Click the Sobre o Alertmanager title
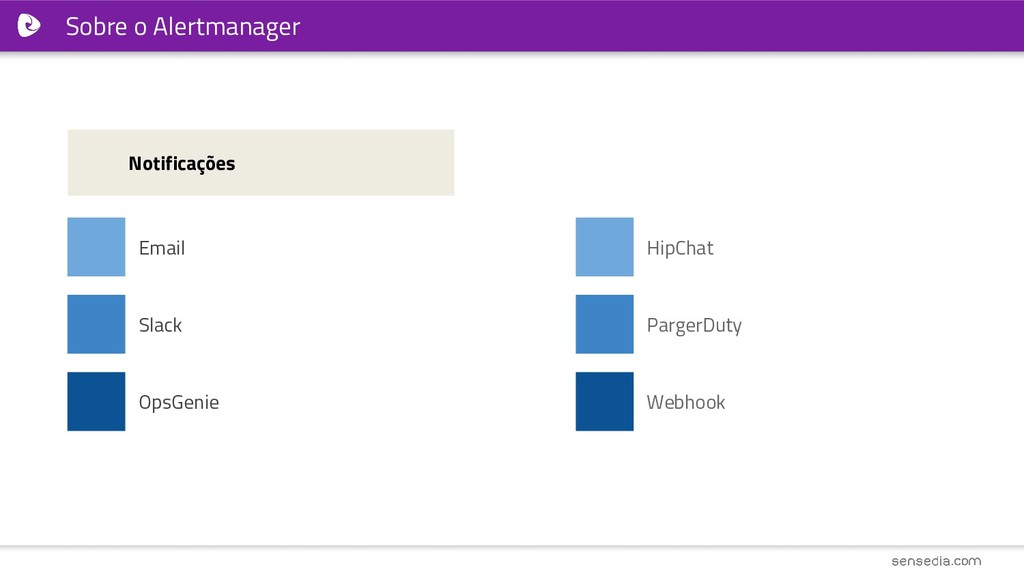The height and width of the screenshot is (576, 1024). click(183, 27)
